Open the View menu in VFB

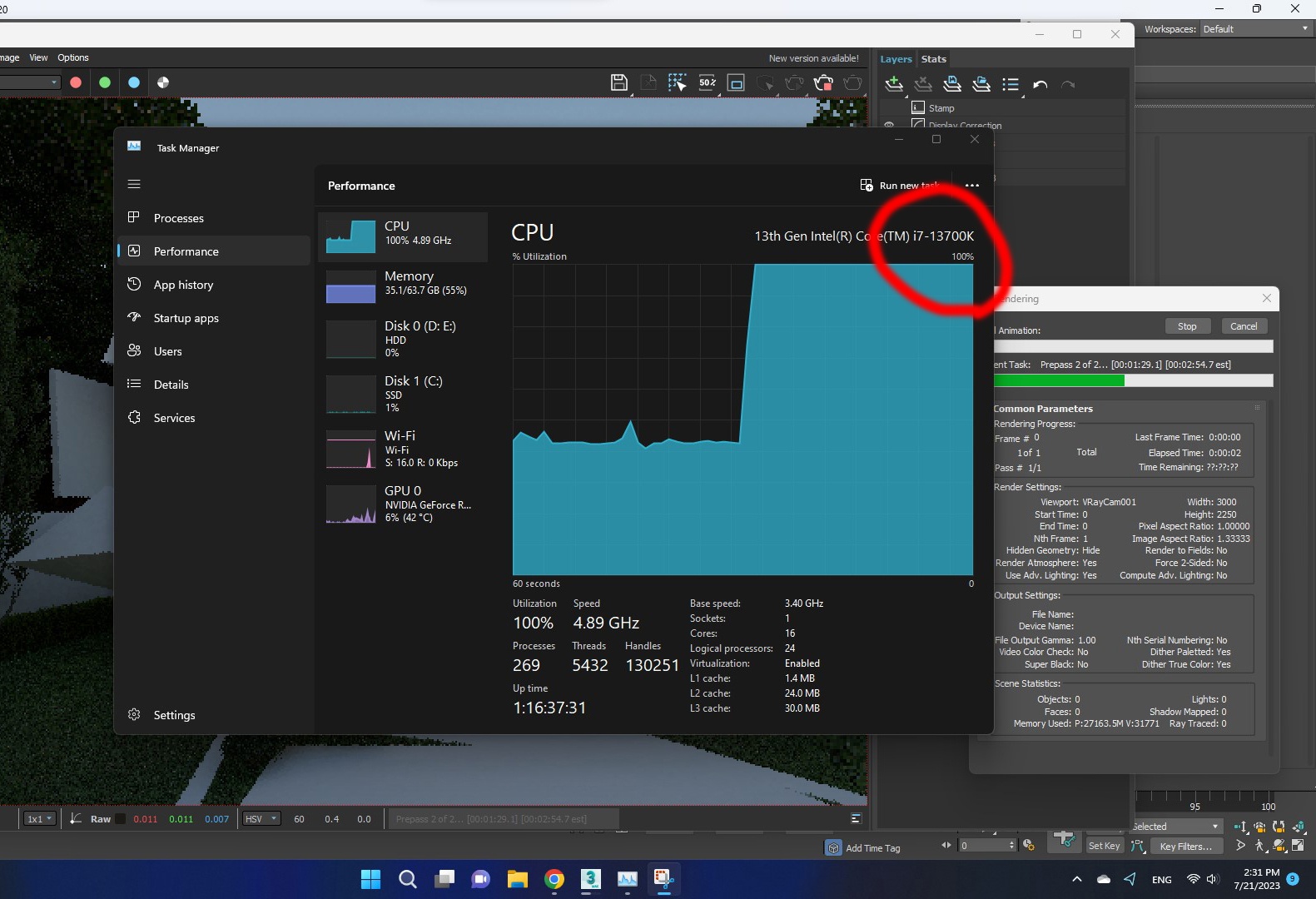(38, 57)
